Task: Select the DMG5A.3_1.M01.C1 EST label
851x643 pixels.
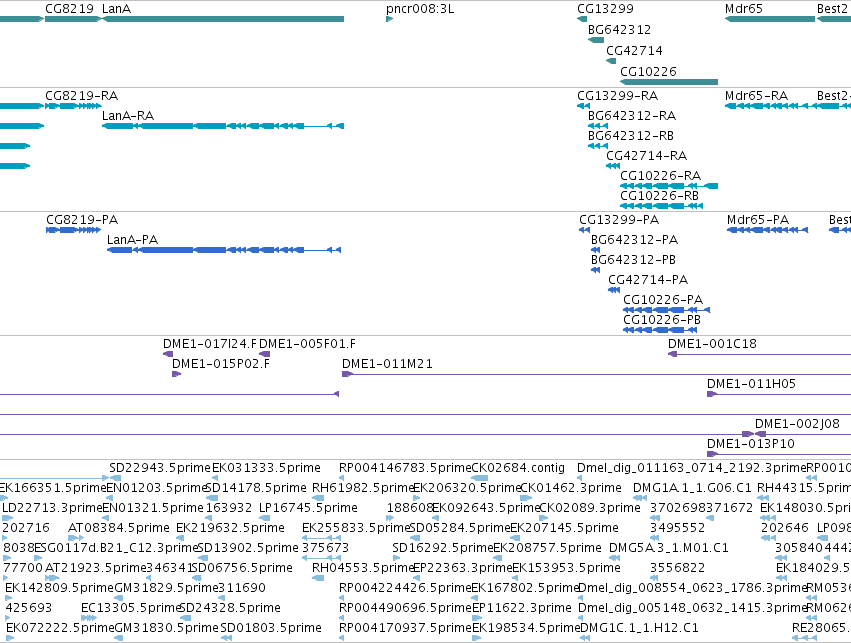Action: [669, 548]
